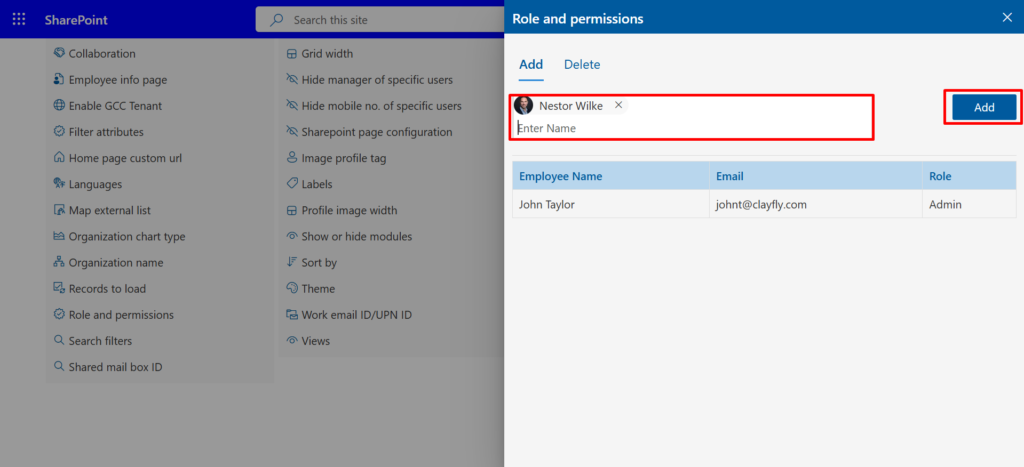Image resolution: width=1024 pixels, height=467 pixels.
Task: Click the Sharepoint page configuration icon
Action: pyautogui.click(x=292, y=132)
